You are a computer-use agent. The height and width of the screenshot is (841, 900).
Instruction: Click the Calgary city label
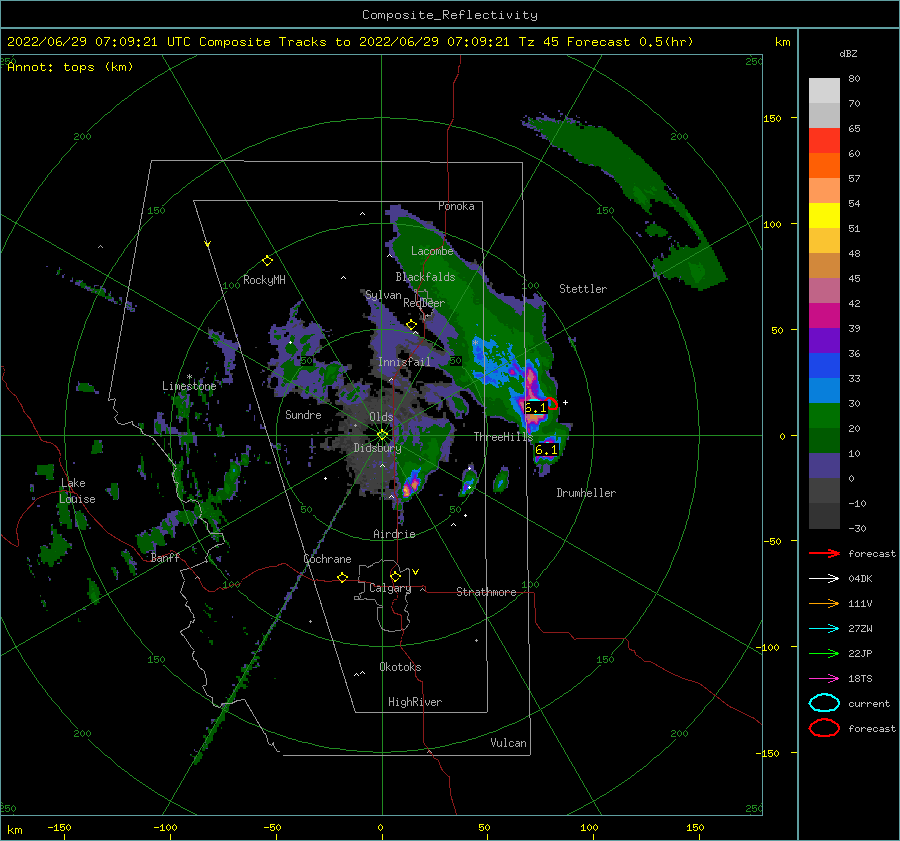coord(390,588)
